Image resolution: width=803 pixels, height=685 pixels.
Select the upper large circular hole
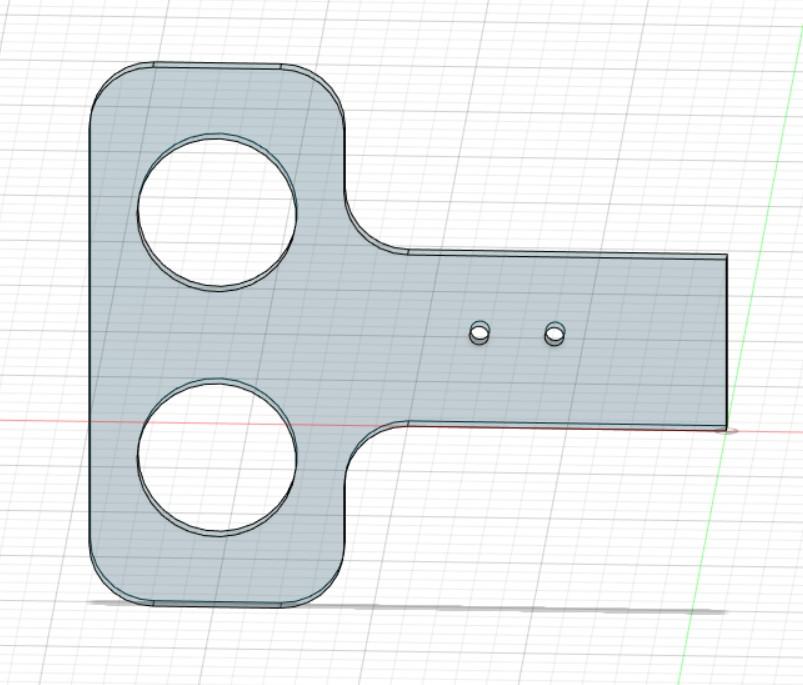tap(217, 212)
